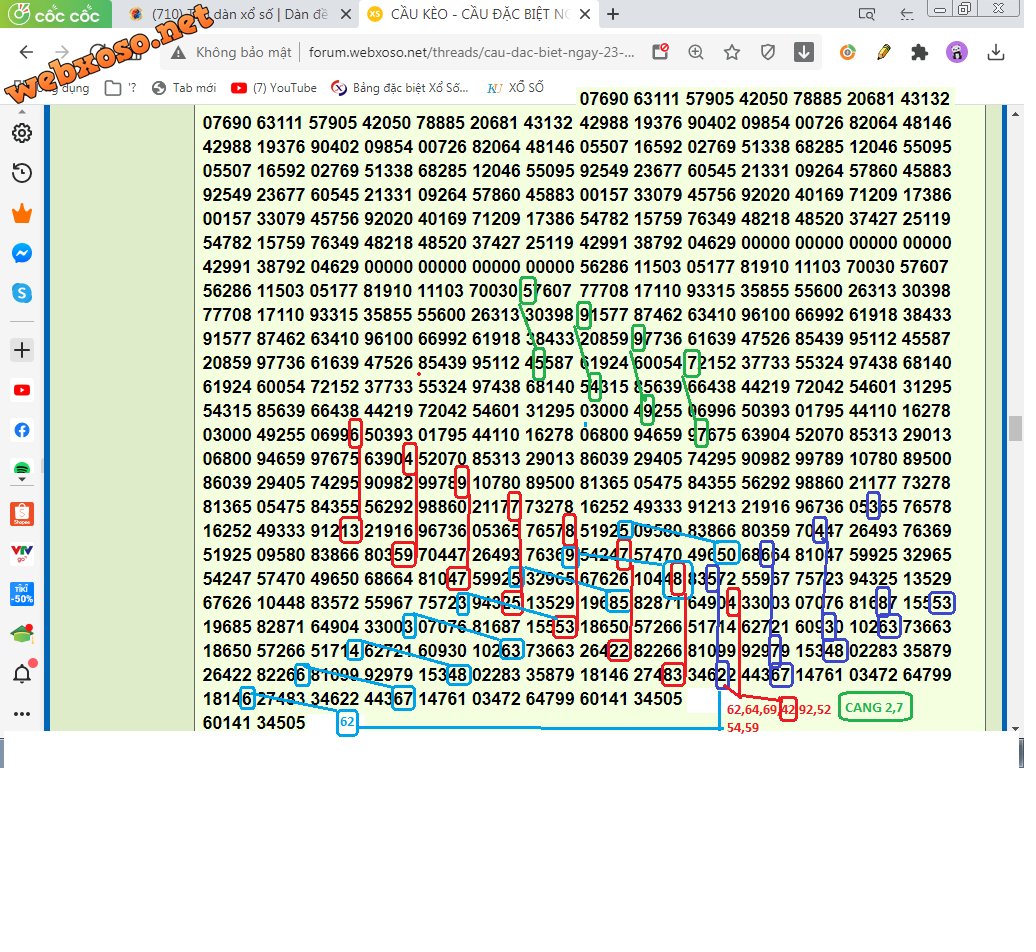
Task: Open Messenger from the sidebar
Action: [x=22, y=254]
